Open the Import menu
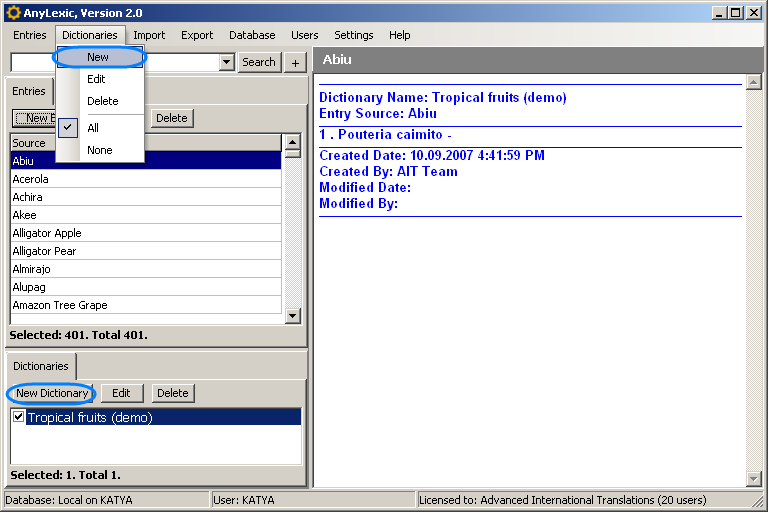This screenshot has width=768, height=512. point(149,35)
